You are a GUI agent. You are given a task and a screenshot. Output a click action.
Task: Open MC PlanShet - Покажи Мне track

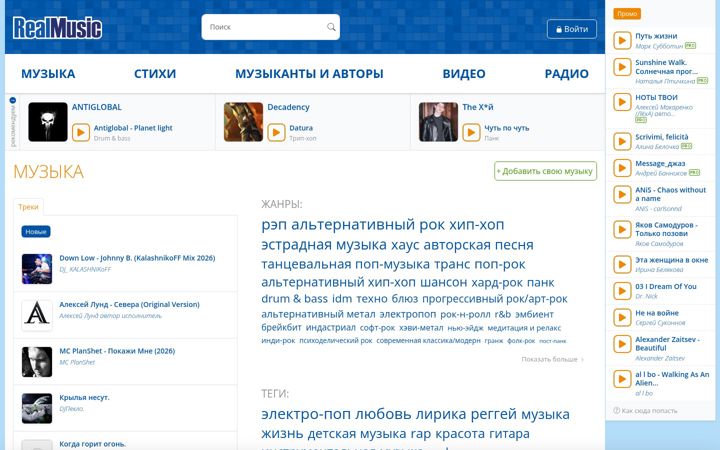pyautogui.click(x=117, y=351)
